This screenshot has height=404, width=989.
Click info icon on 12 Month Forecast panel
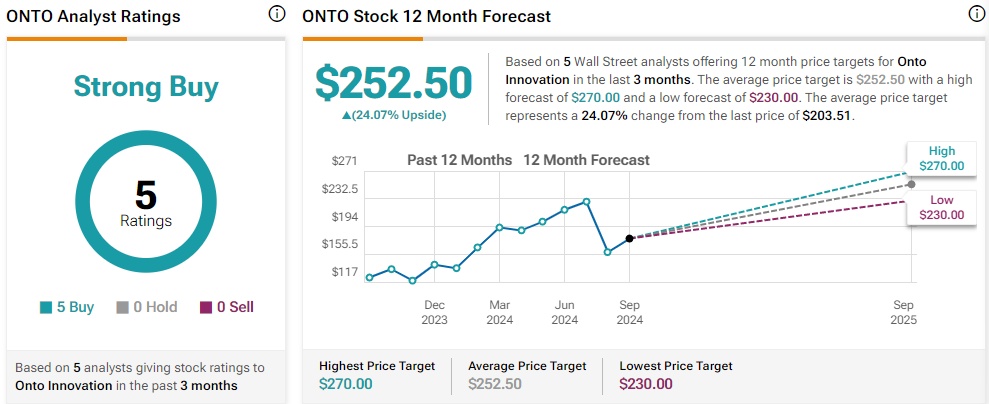click(x=976, y=15)
